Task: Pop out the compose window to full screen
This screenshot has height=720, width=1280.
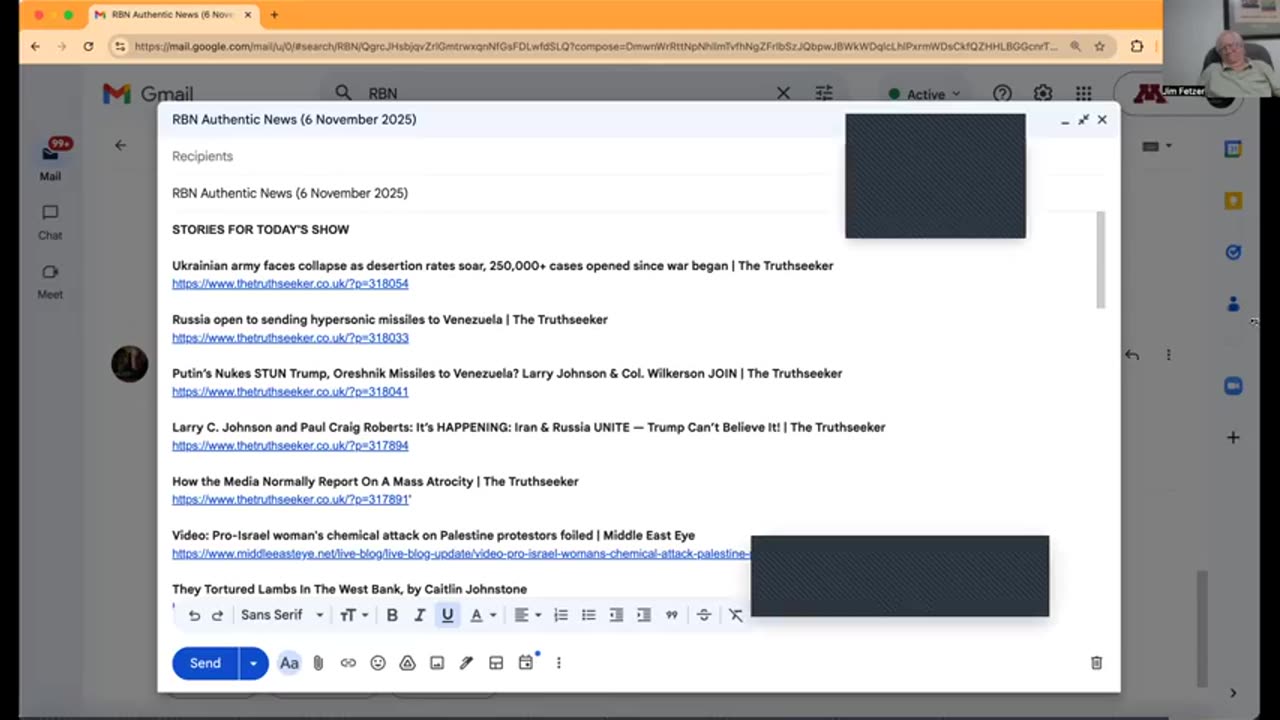Action: 1083,120
